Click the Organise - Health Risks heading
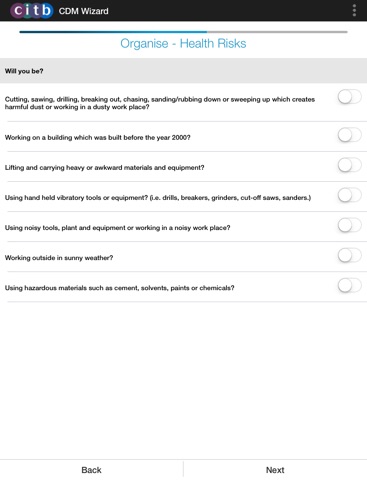Image resolution: width=367 pixels, height=480 pixels. (x=183, y=43)
